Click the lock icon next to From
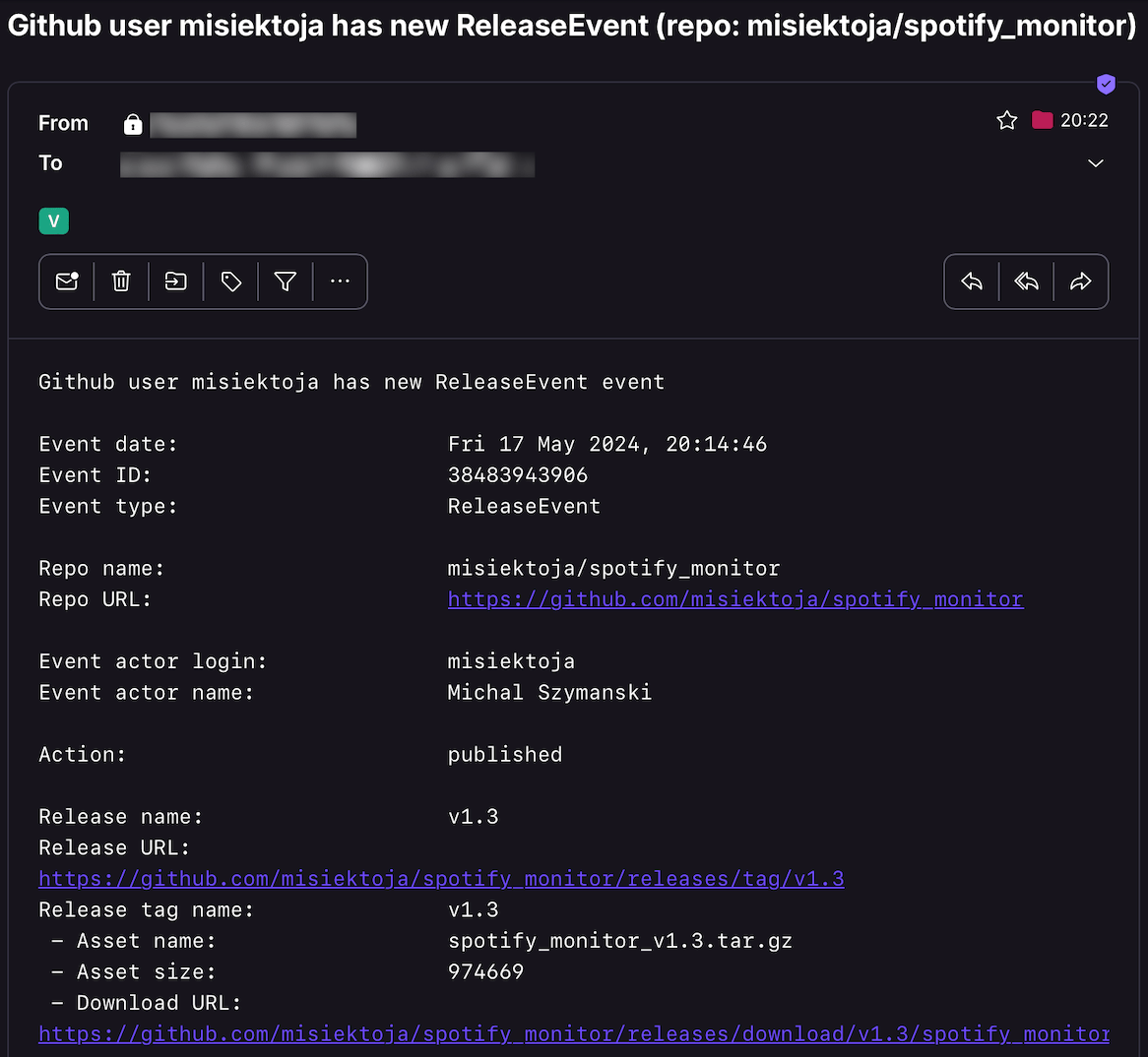This screenshot has height=1057, width=1148. [133, 124]
